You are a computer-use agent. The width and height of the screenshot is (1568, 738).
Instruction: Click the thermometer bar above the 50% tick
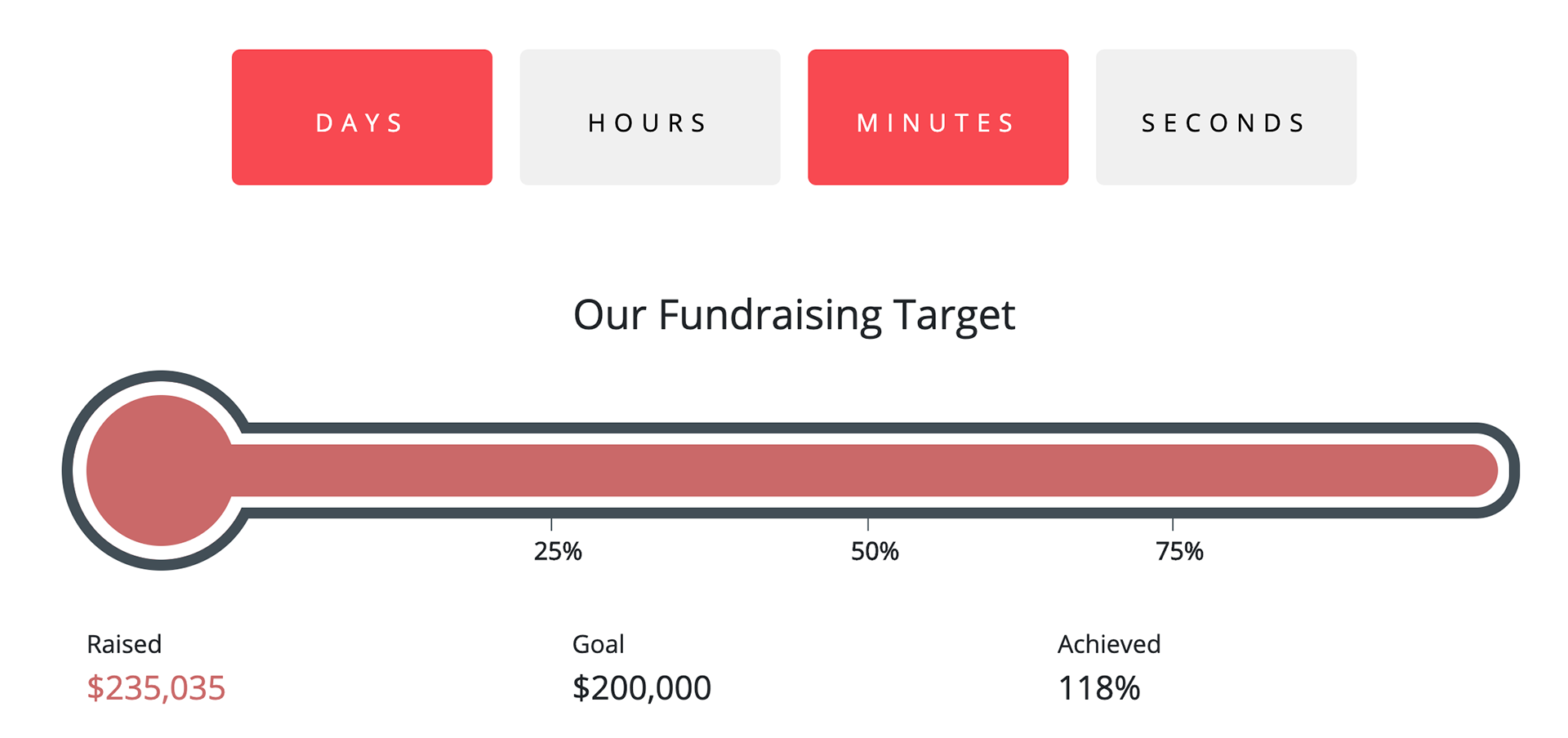(867, 470)
